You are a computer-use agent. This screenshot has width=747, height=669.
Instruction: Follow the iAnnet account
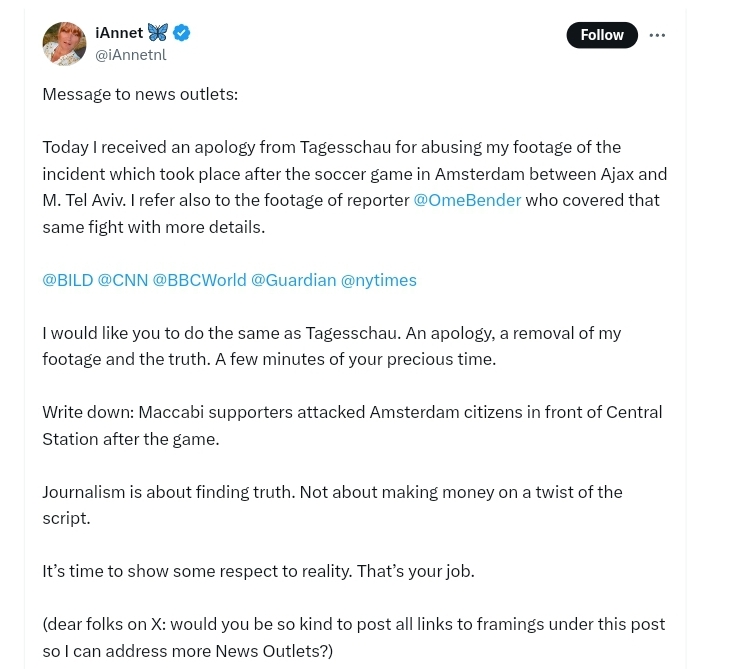(602, 35)
